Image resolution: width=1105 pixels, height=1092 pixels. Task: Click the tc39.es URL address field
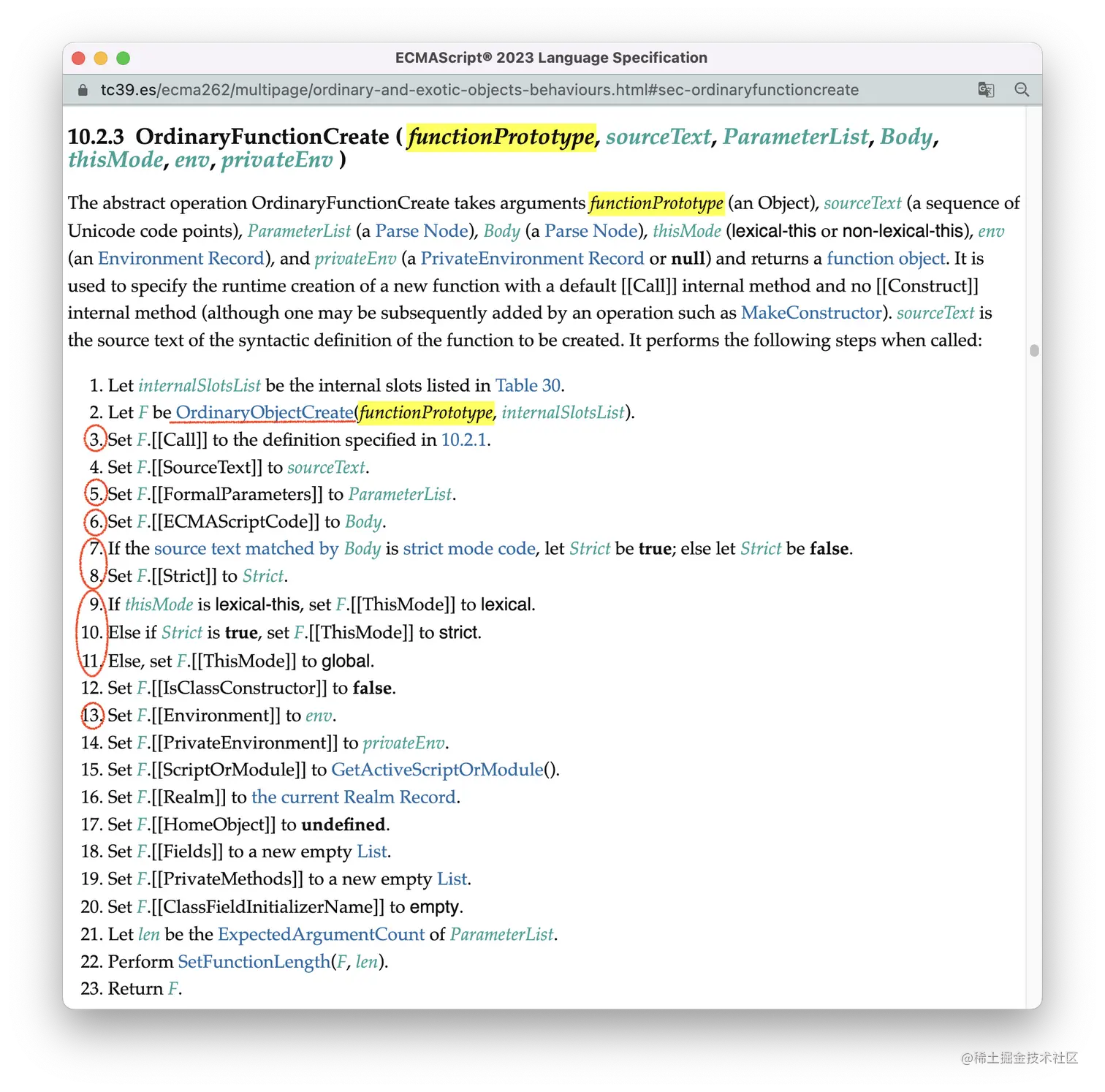[x=479, y=90]
